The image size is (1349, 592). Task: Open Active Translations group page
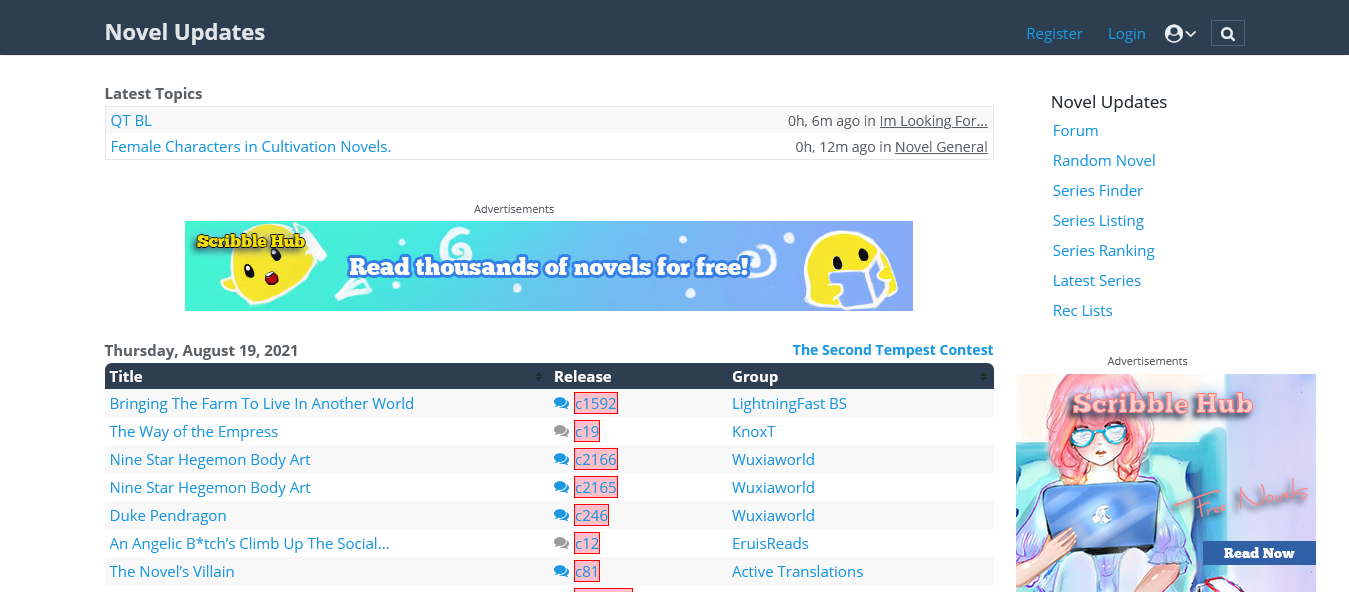(797, 572)
